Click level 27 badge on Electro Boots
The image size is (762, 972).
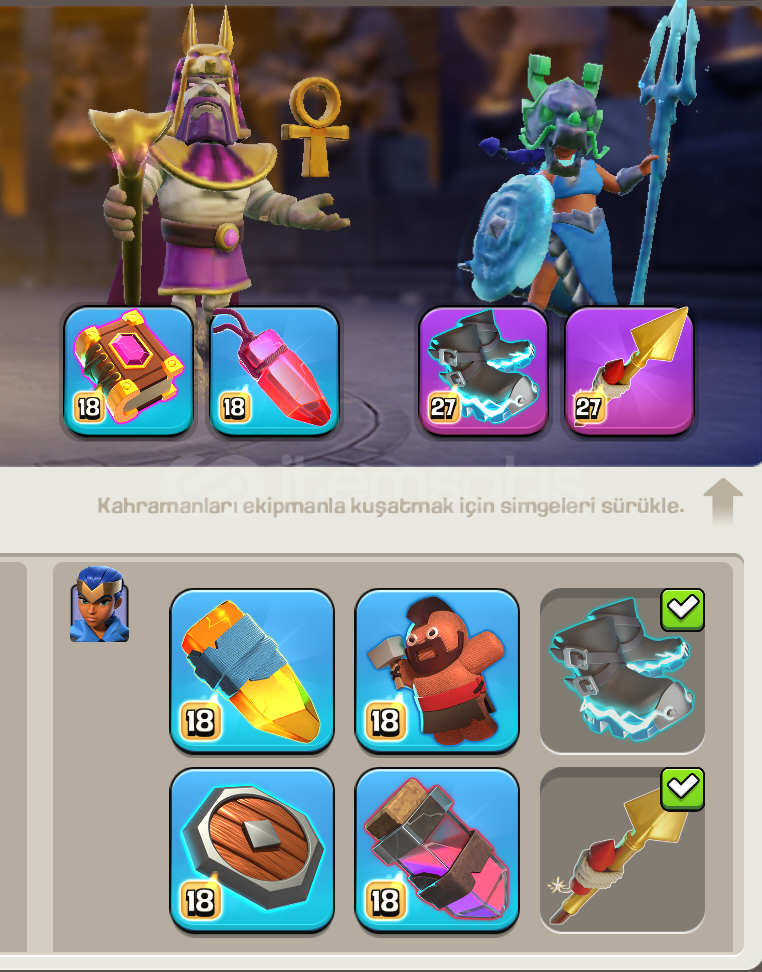pyautogui.click(x=444, y=408)
